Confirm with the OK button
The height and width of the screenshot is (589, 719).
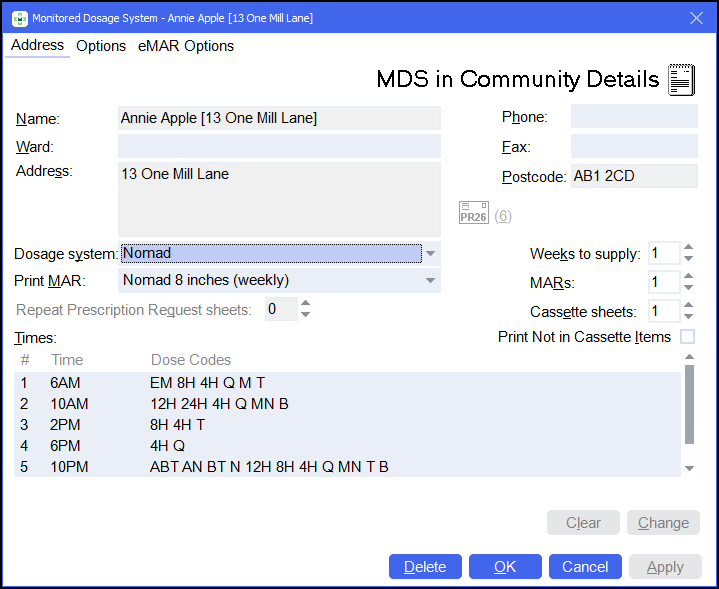(x=505, y=567)
